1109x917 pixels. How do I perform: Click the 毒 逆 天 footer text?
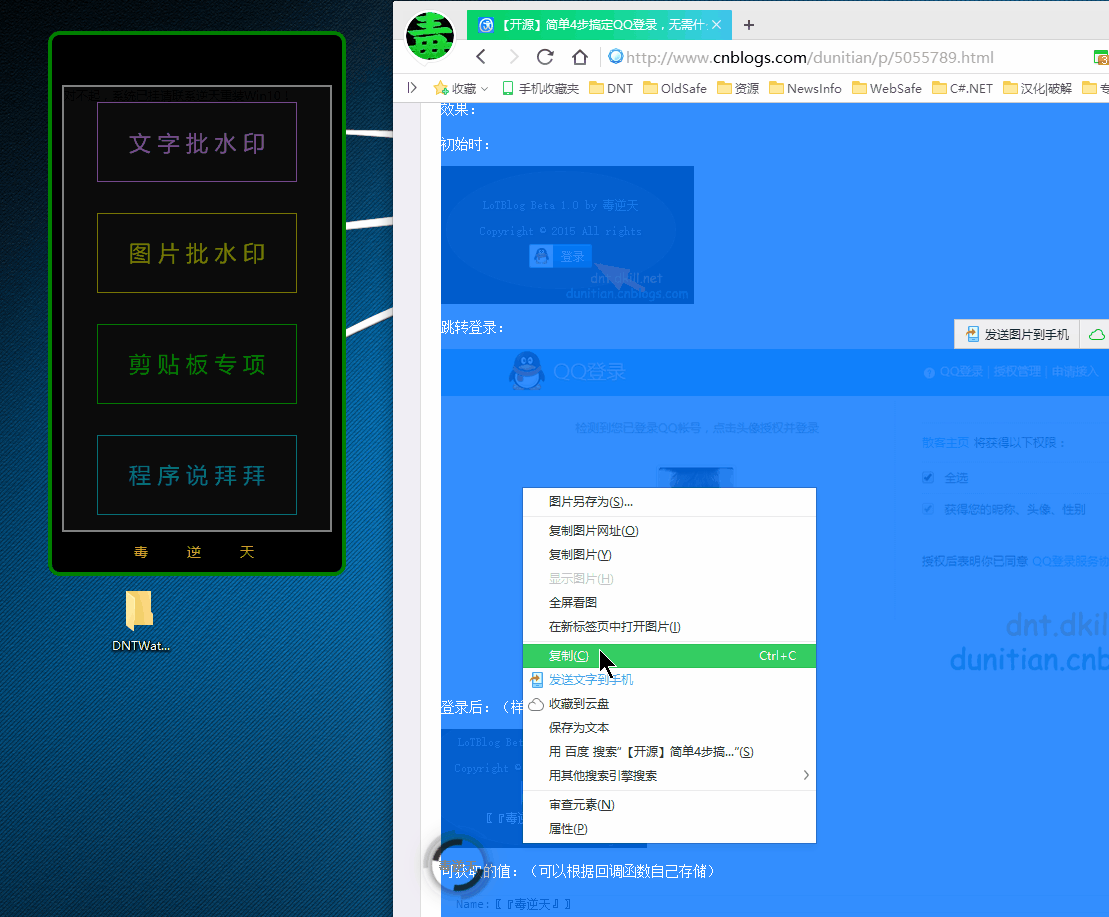(x=194, y=551)
